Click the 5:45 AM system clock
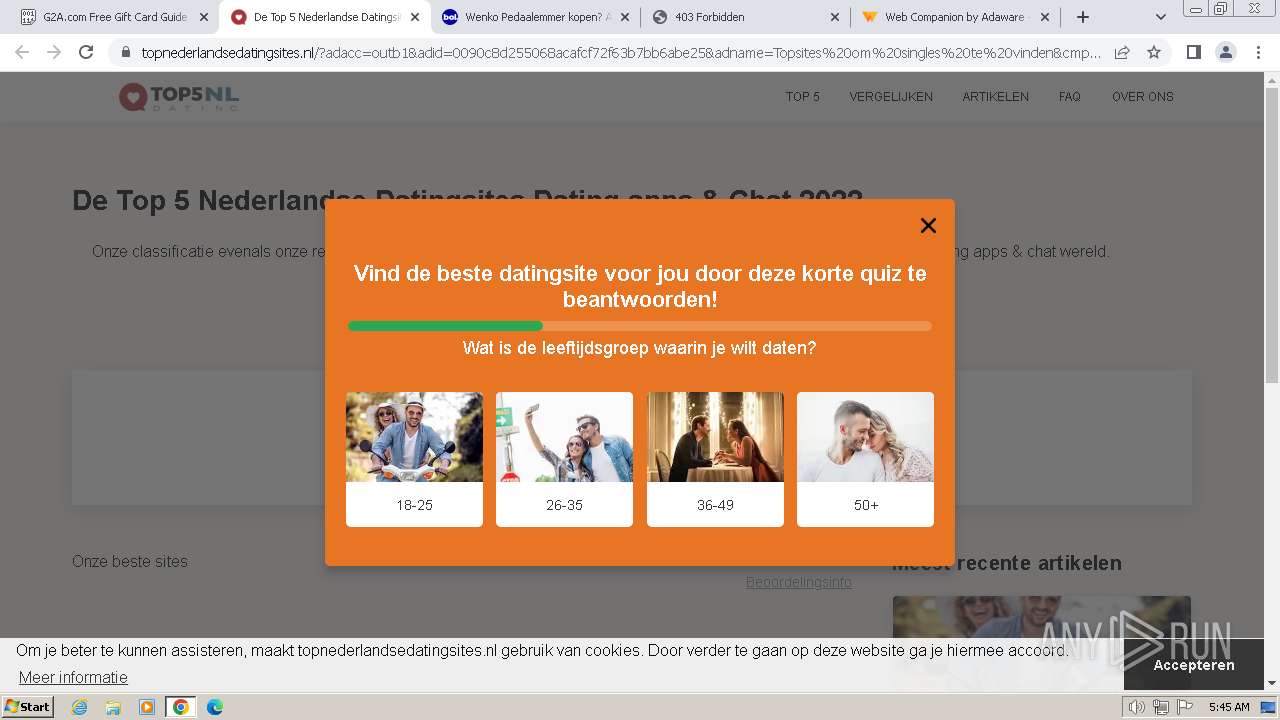Image resolution: width=1280 pixels, height=720 pixels. pos(1229,707)
